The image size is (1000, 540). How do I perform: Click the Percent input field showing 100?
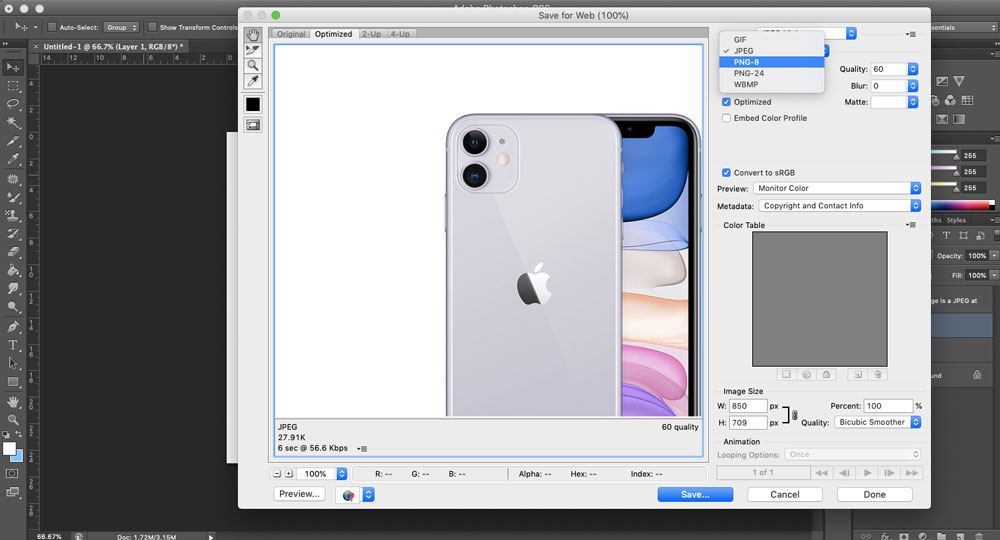click(888, 405)
